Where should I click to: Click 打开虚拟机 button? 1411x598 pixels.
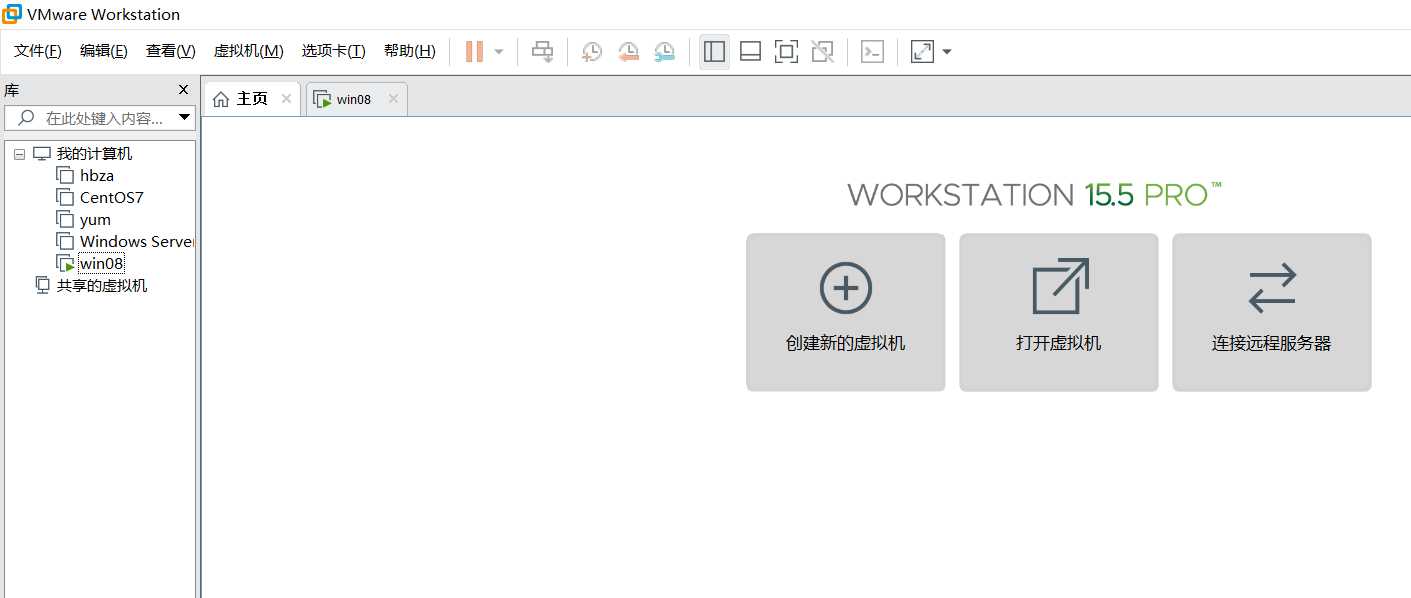pyautogui.click(x=1059, y=312)
